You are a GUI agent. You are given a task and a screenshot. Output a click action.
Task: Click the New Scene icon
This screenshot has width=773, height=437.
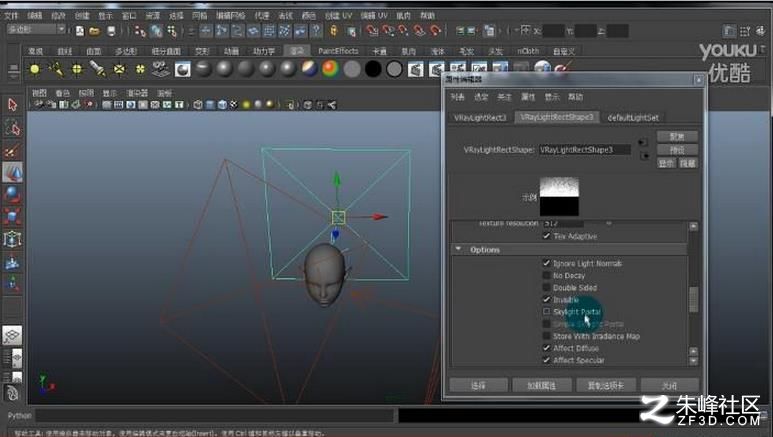tap(80, 31)
